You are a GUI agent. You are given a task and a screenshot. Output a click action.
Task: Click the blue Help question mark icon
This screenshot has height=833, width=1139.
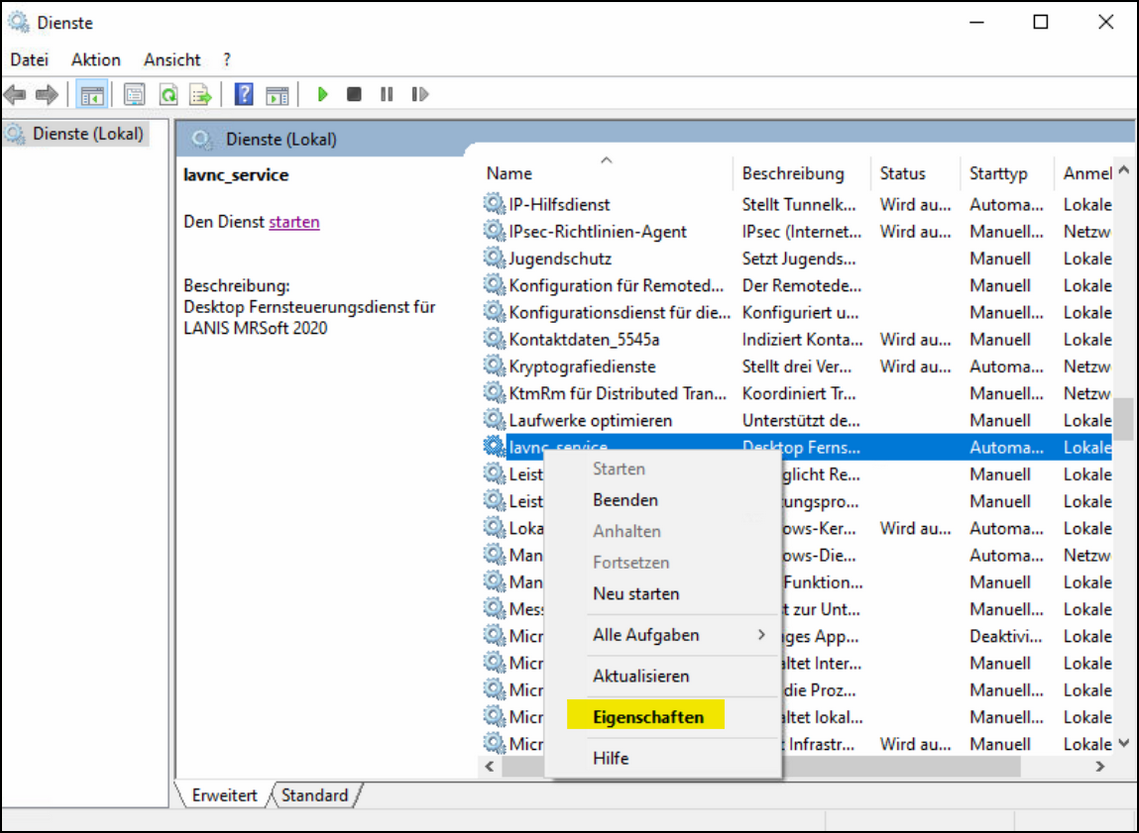click(x=244, y=95)
